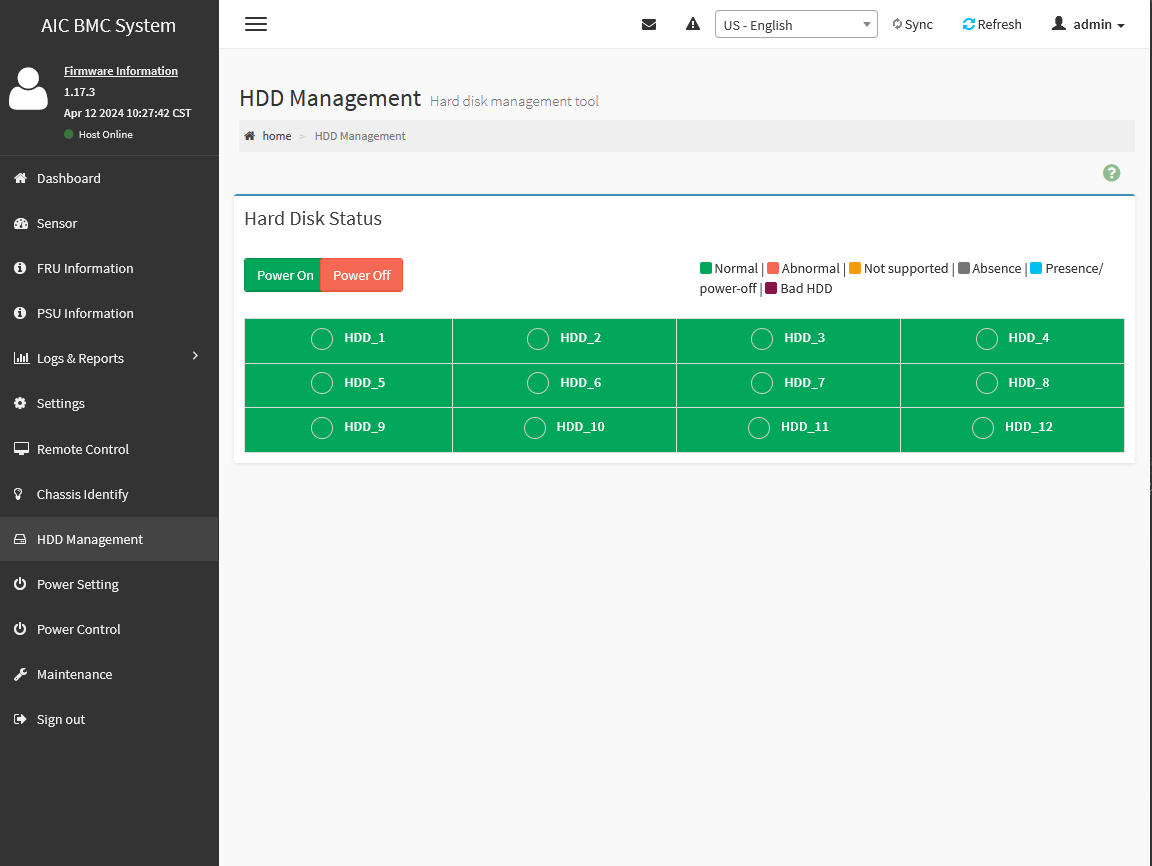This screenshot has height=866, width=1152.
Task: Select the HDD_5 radio button
Action: (322, 383)
